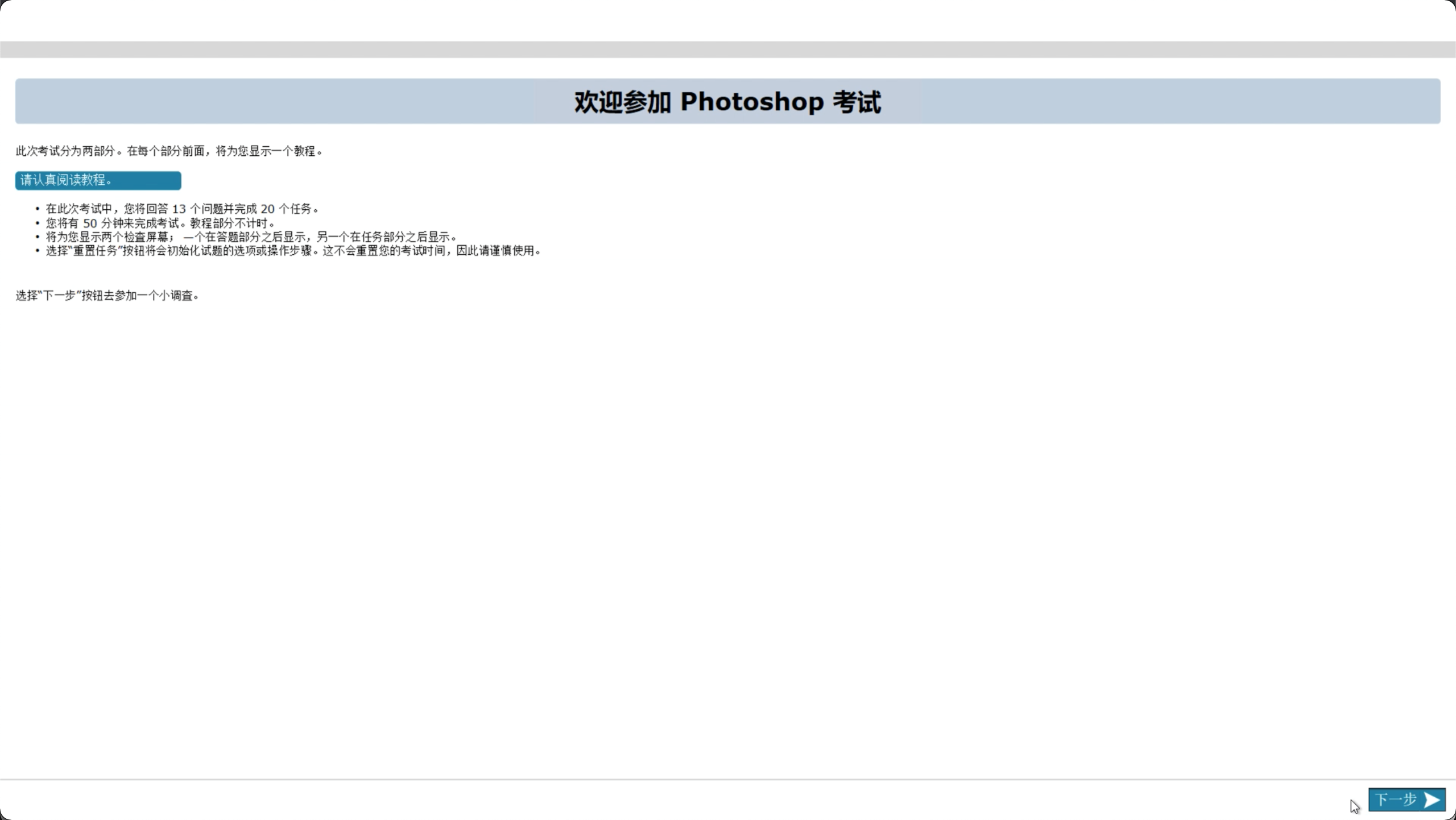Click the sentence 选择“下一步”按钮去参加一个小调查
This screenshot has width=1456, height=820.
pos(107,295)
